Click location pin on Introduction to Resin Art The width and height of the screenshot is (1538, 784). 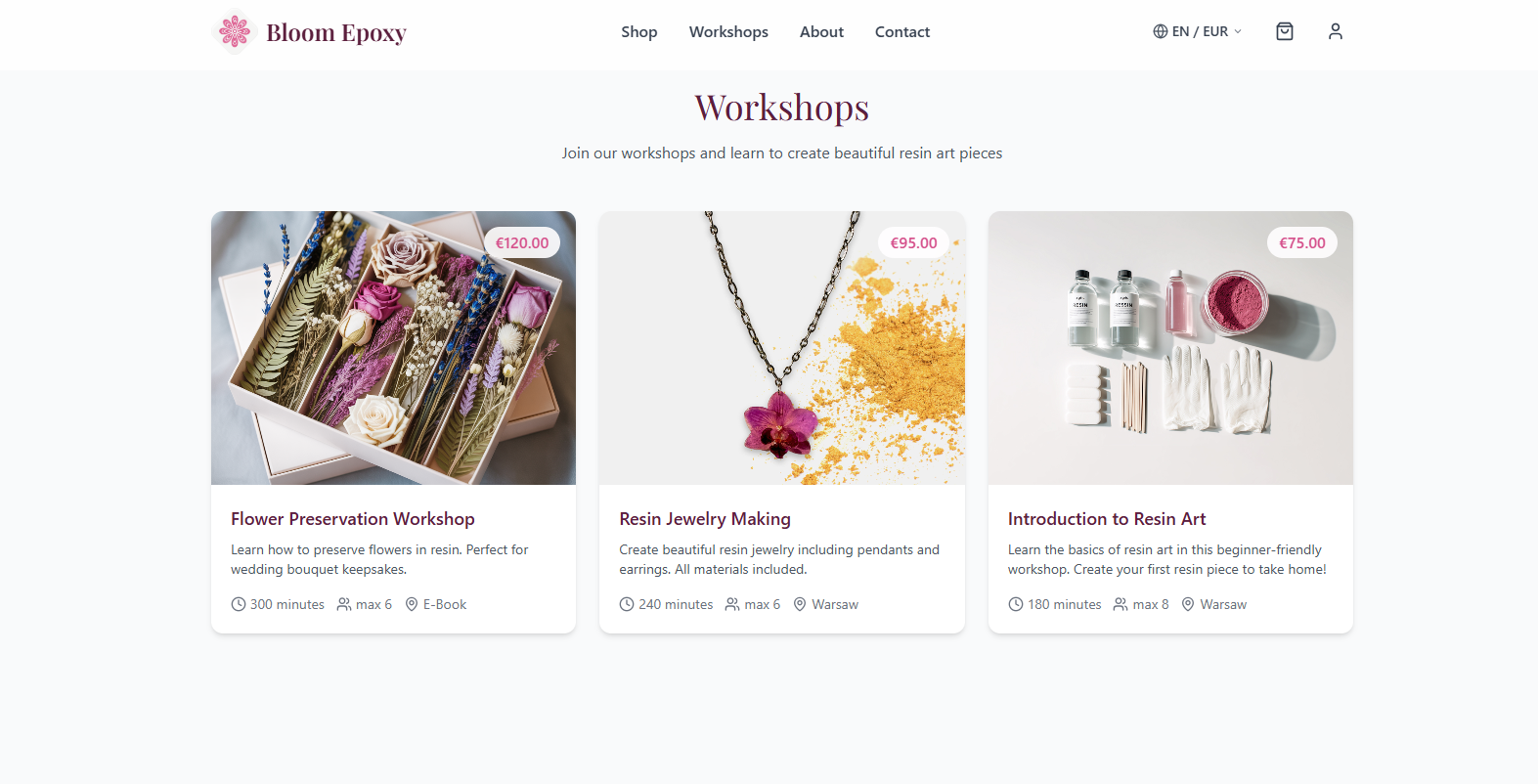[x=1188, y=604]
